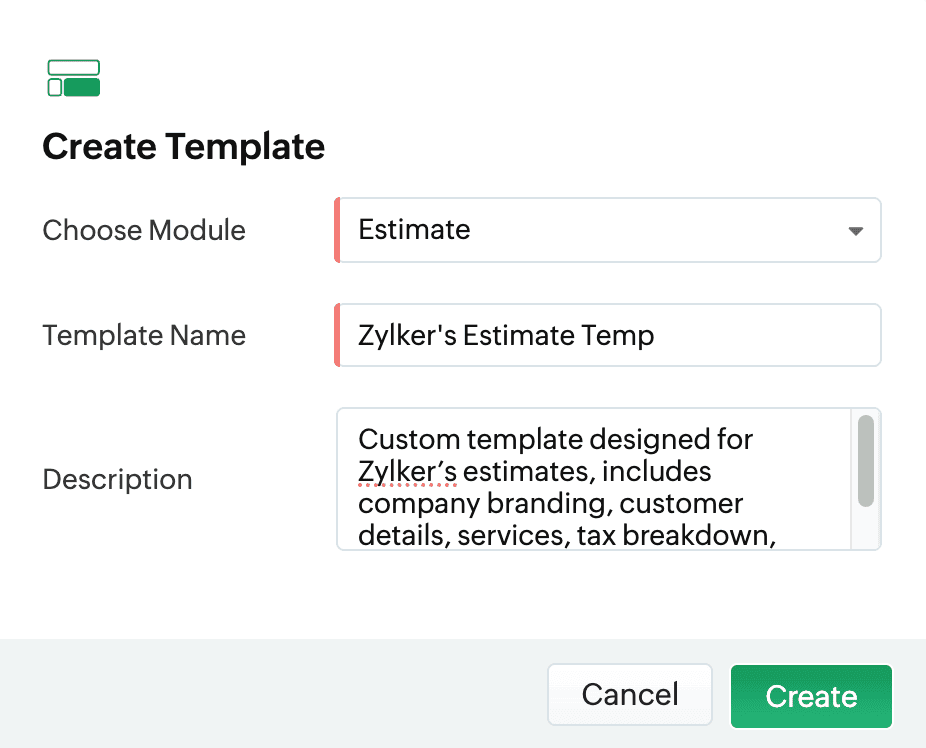926x748 pixels.
Task: Click the Choose Module label
Action: [144, 230]
